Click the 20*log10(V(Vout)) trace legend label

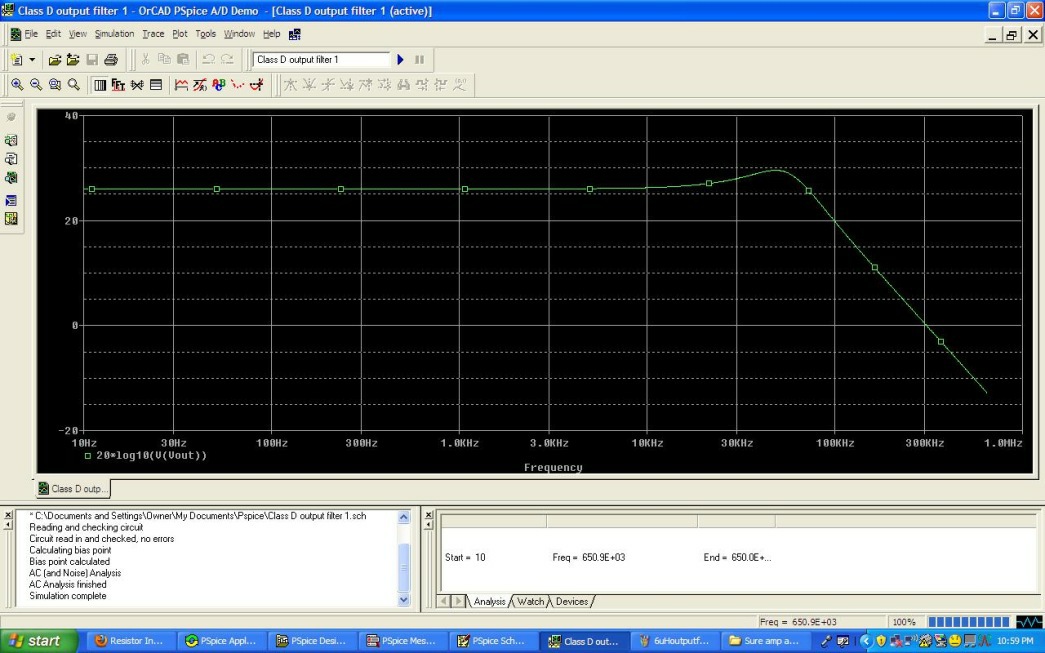(x=151, y=456)
